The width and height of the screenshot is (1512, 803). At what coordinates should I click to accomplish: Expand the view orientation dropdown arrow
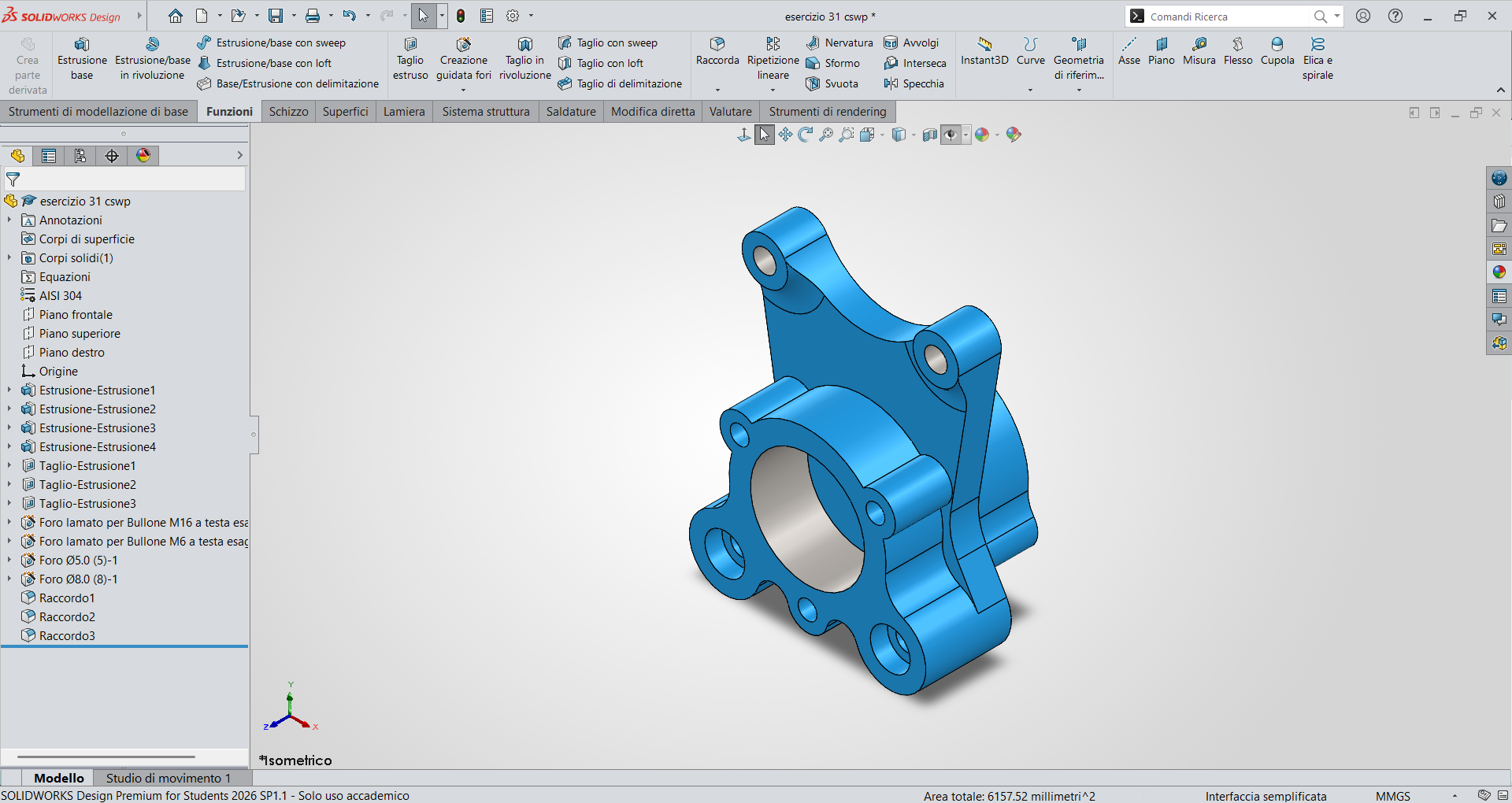(882, 135)
